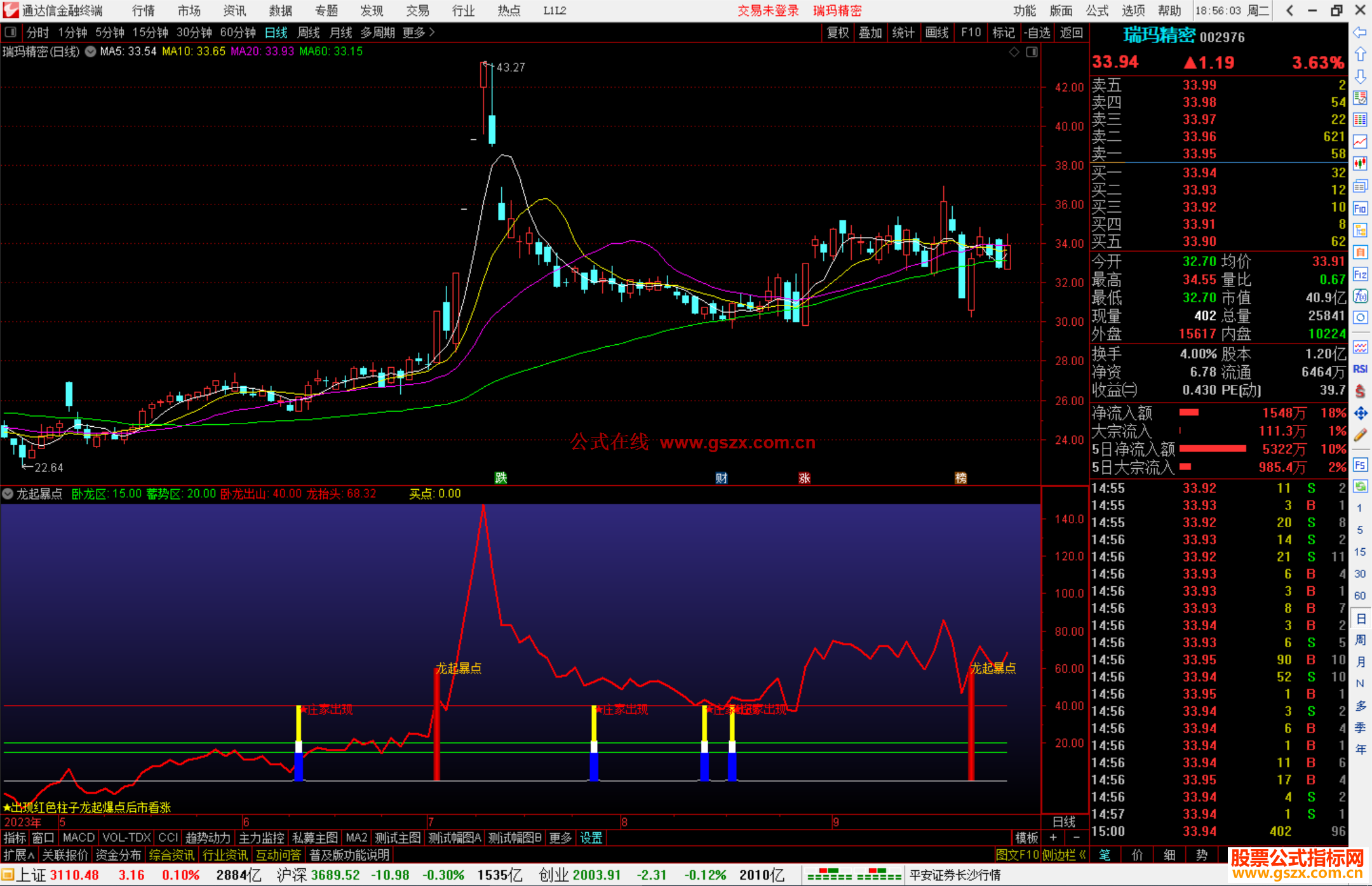
Task: Open the 资讯 menu
Action: (x=234, y=10)
